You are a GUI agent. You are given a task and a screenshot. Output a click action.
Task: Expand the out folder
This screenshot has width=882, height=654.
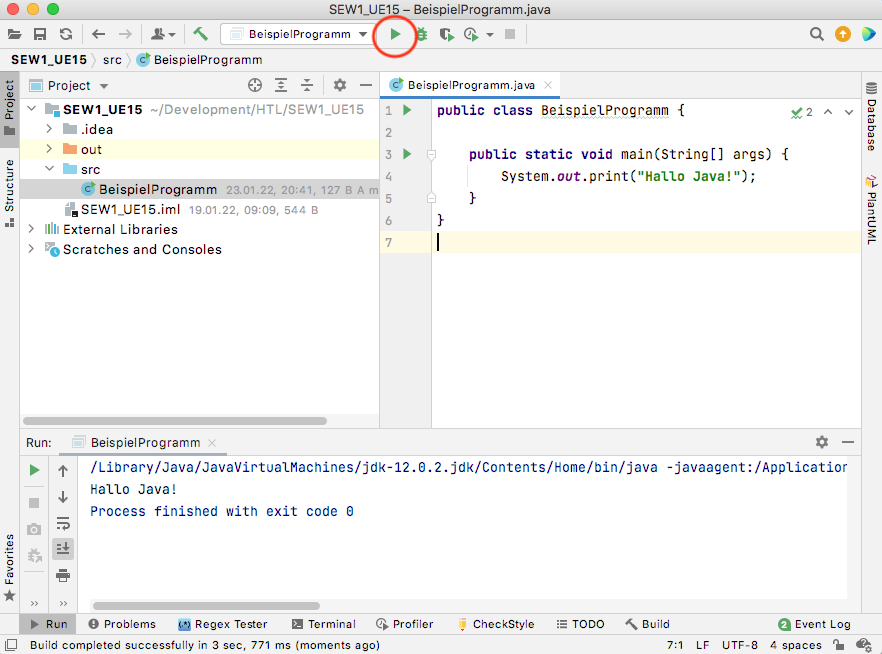pos(50,149)
